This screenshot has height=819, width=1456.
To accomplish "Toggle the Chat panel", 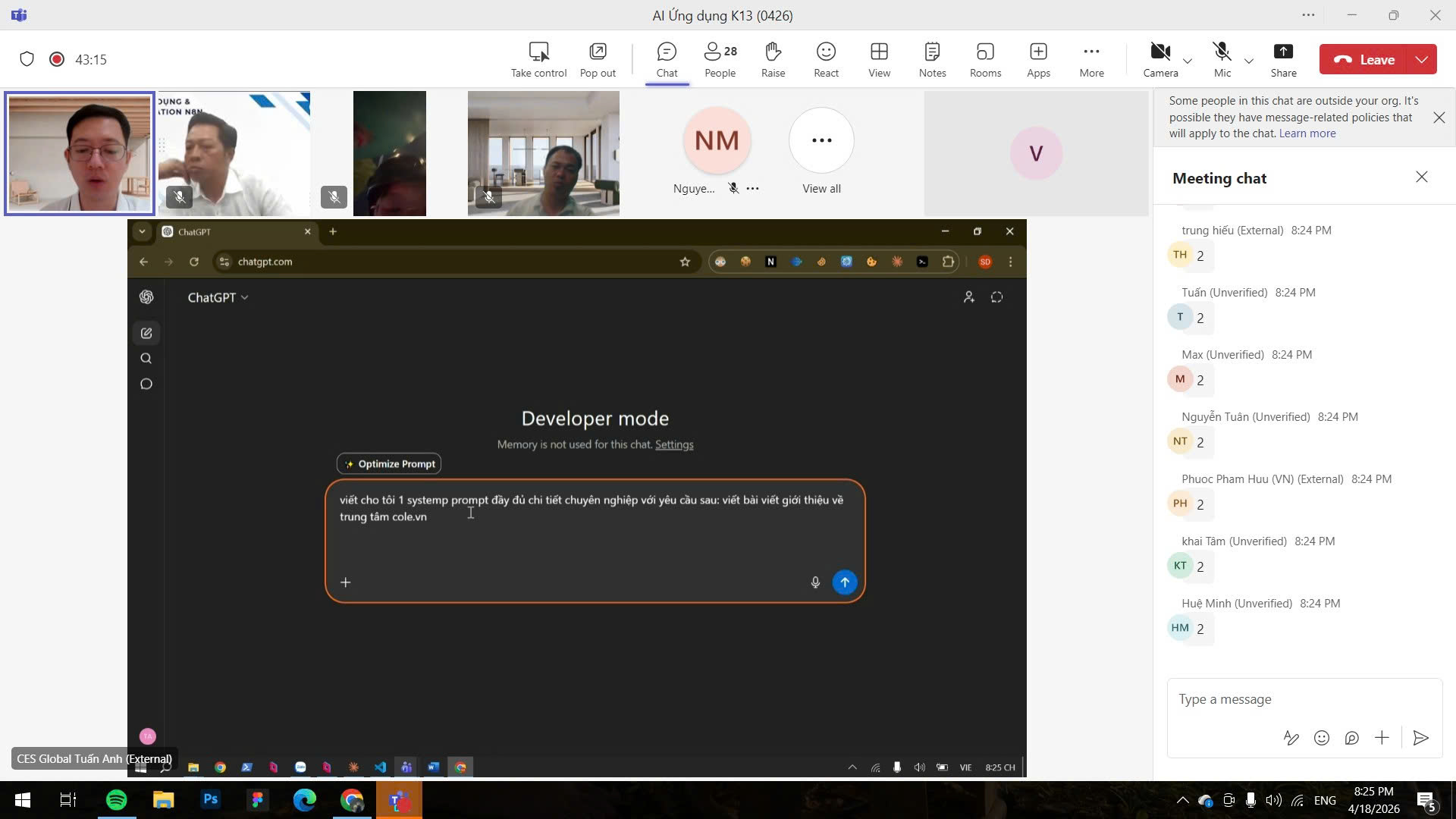I will click(x=667, y=59).
